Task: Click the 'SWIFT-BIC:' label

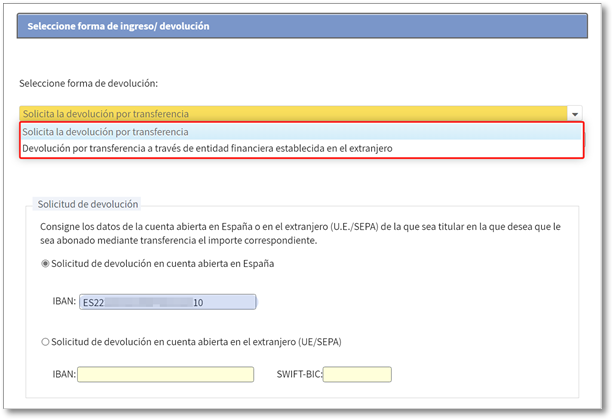Action: [x=299, y=374]
